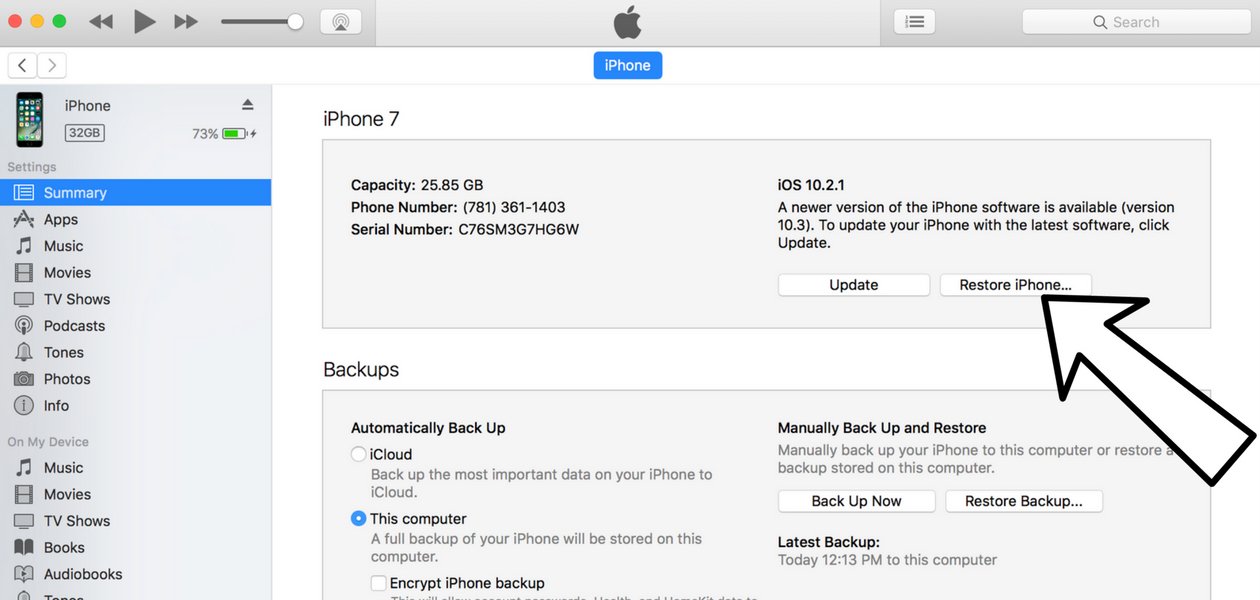Click the iOS 10.2.1 version label
The width and height of the screenshot is (1260, 600).
pyautogui.click(x=811, y=185)
